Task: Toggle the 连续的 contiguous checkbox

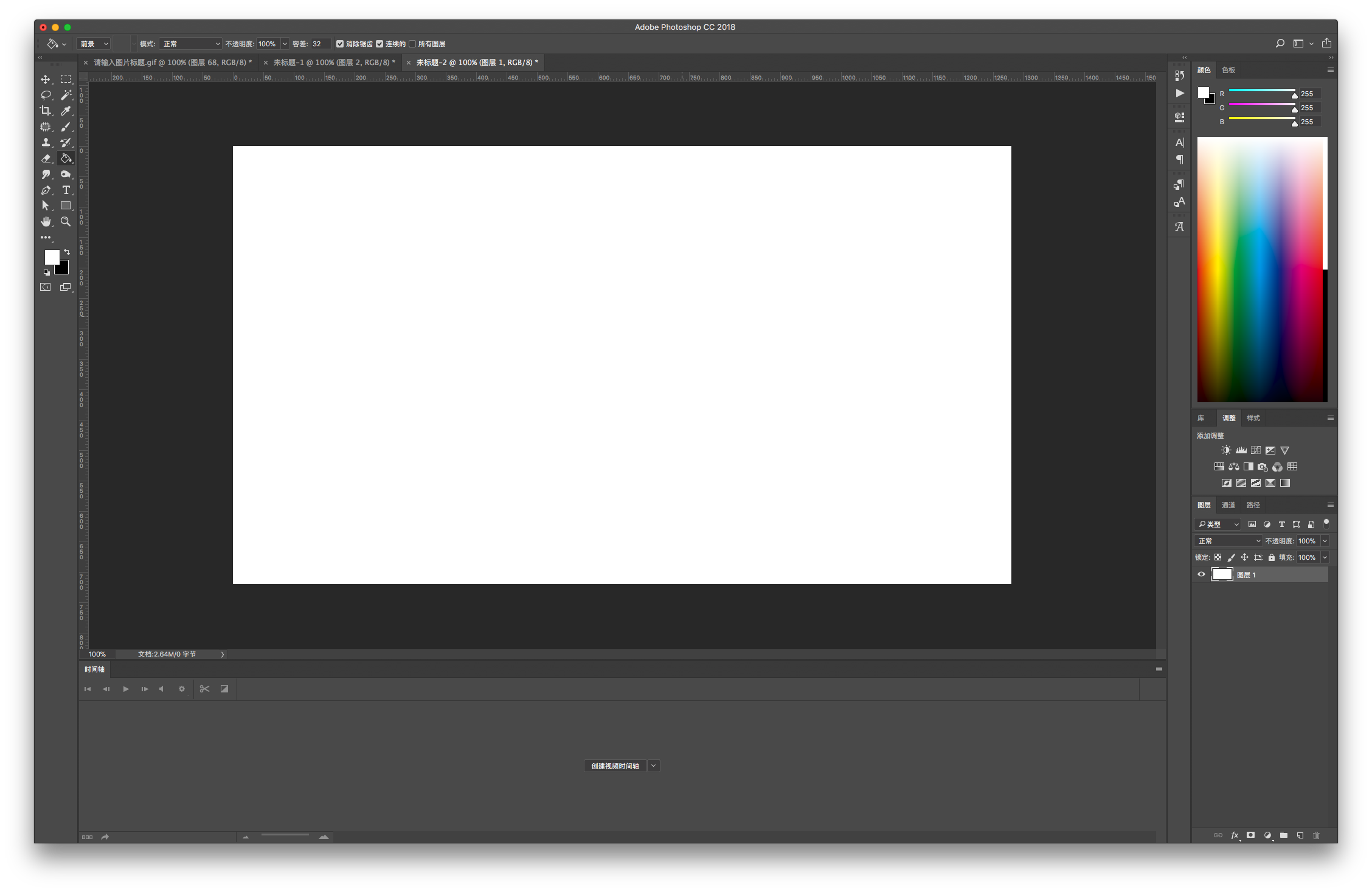Action: coord(379,44)
